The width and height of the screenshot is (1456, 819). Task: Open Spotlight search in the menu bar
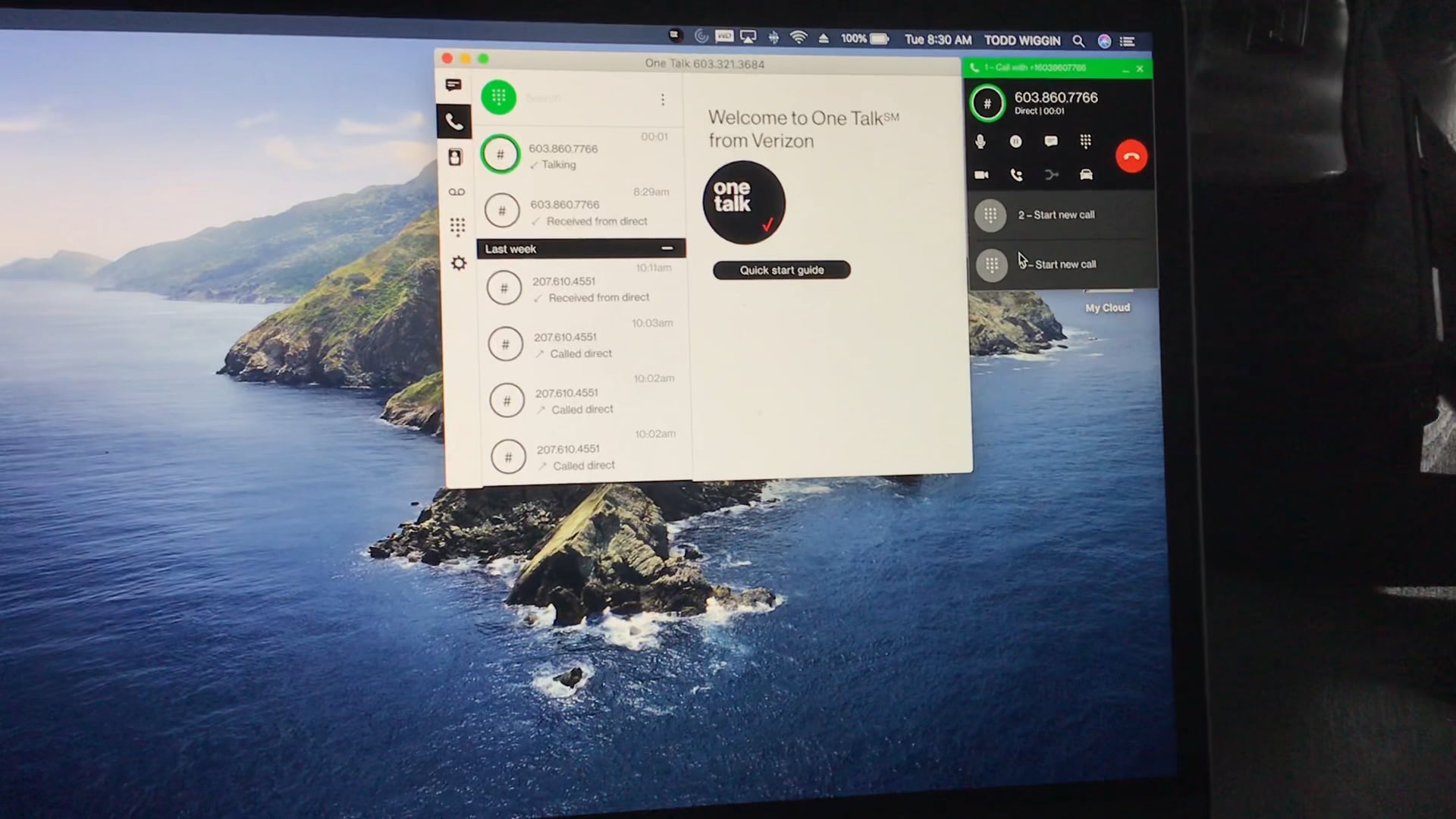pyautogui.click(x=1078, y=41)
